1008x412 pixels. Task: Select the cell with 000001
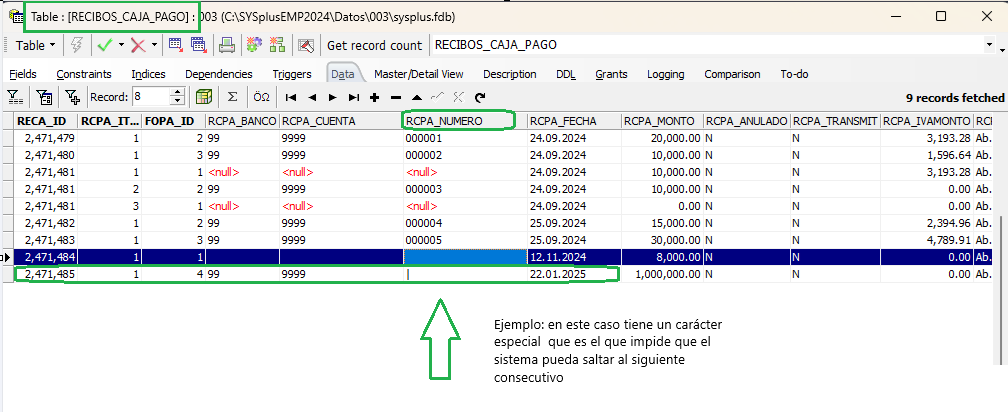(465, 138)
